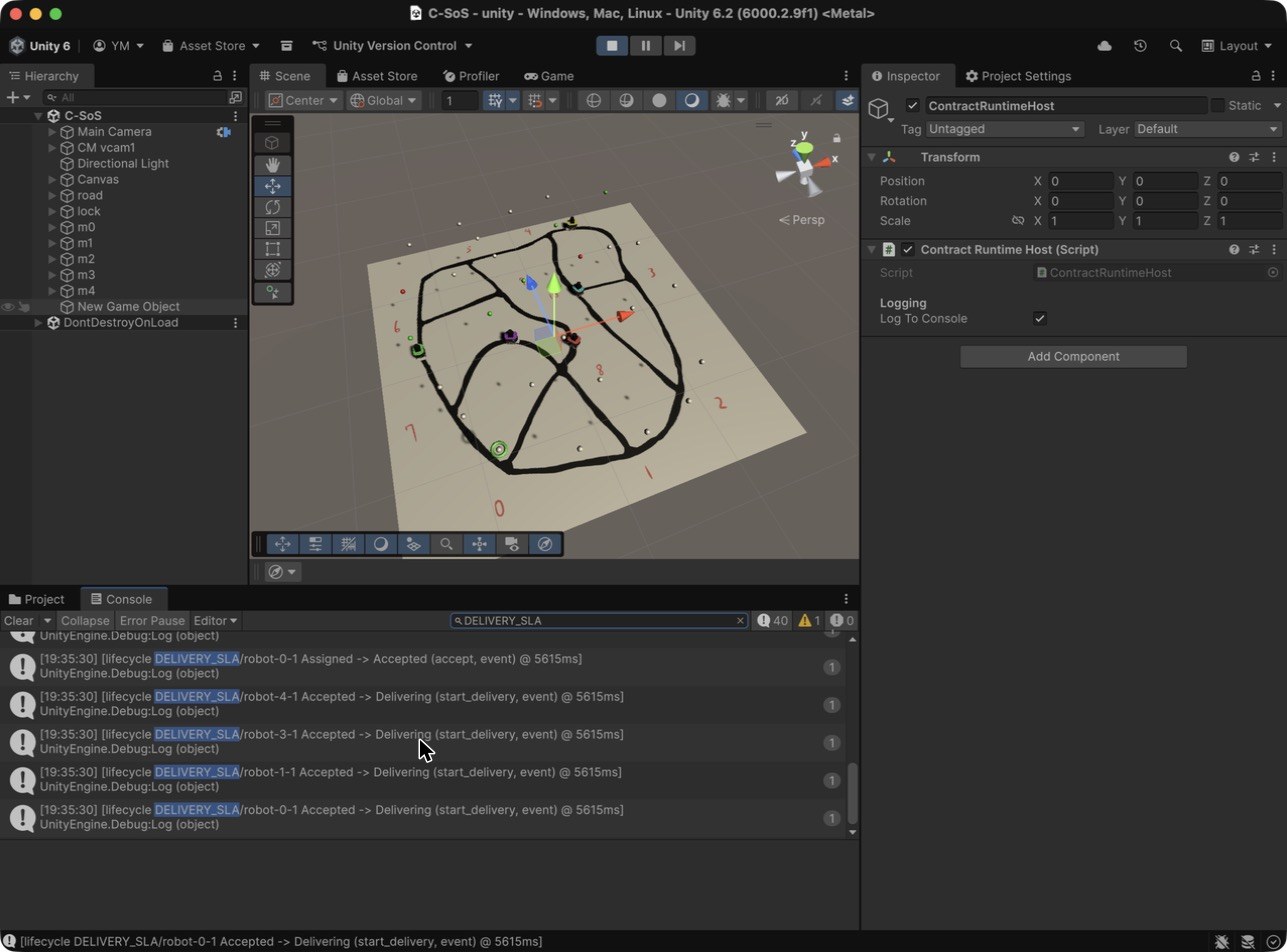This screenshot has width=1287, height=952.
Task: Switch to the Project tab
Action: click(37, 600)
